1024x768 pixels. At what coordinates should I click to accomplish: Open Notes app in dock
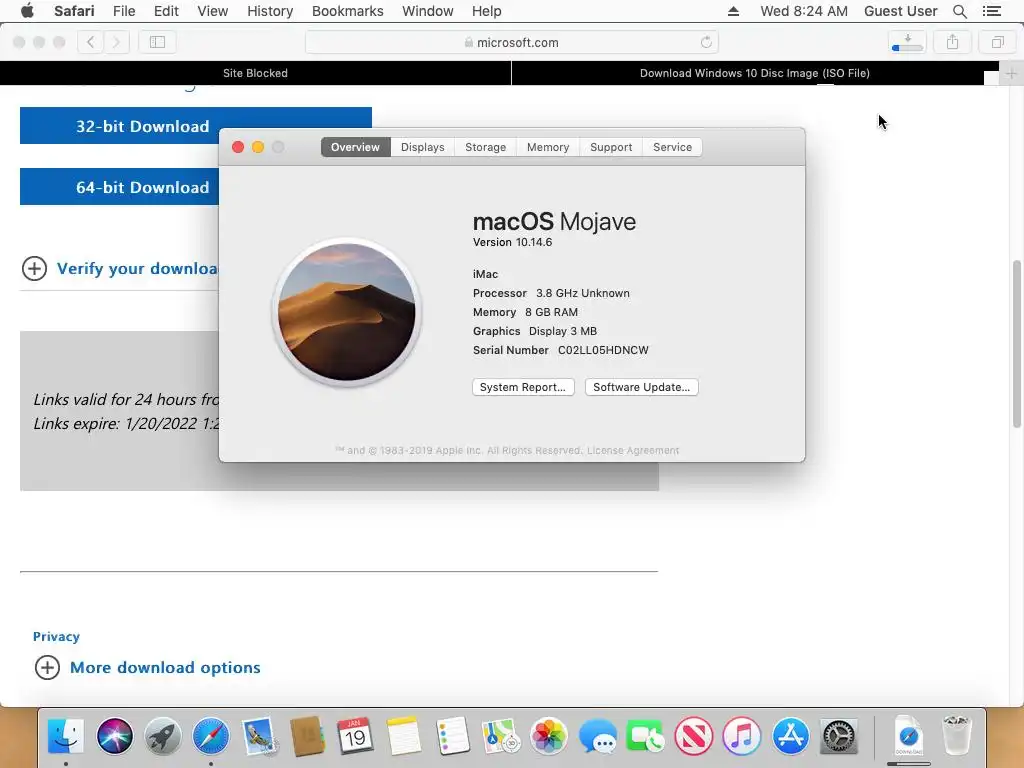(404, 736)
